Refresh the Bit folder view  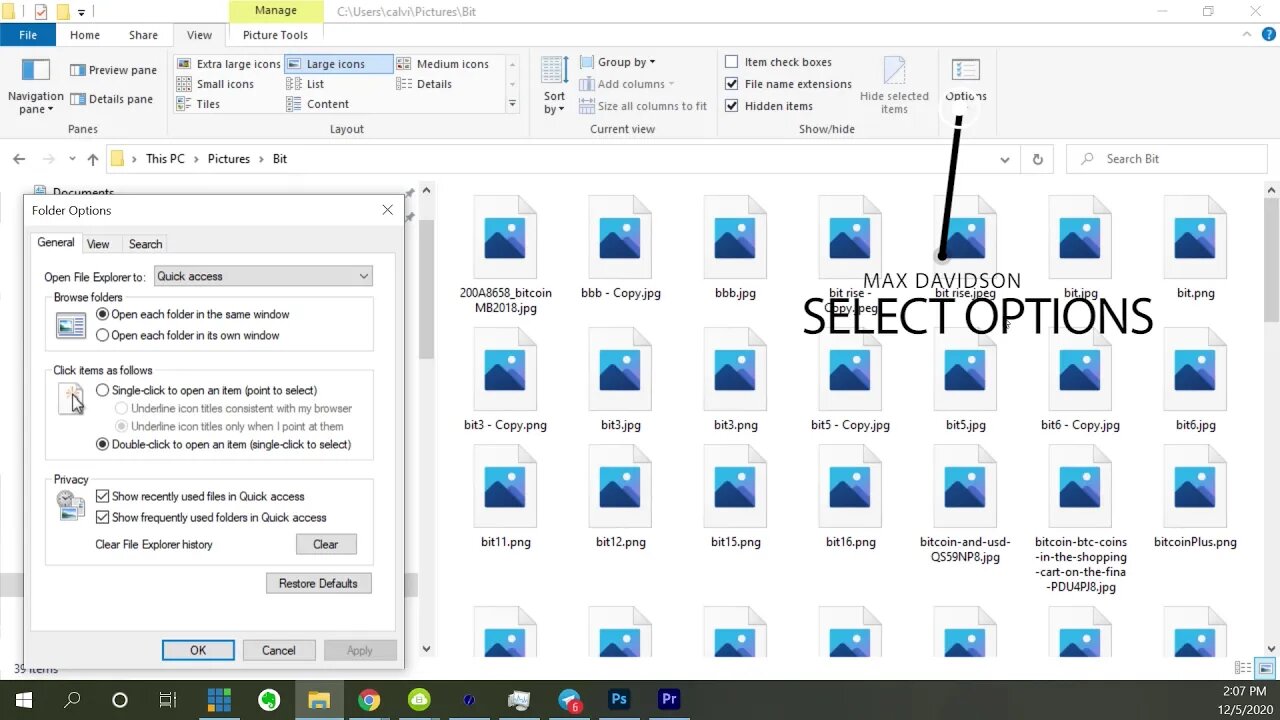1037,159
